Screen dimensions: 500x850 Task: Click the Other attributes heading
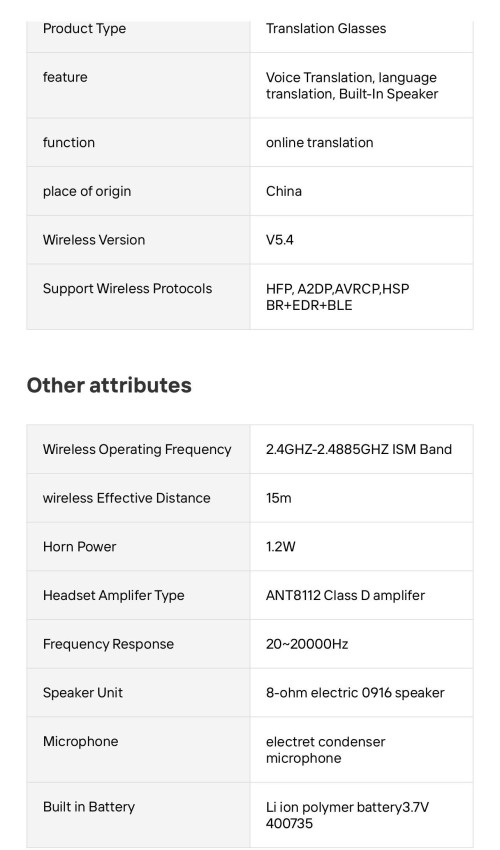[109, 385]
